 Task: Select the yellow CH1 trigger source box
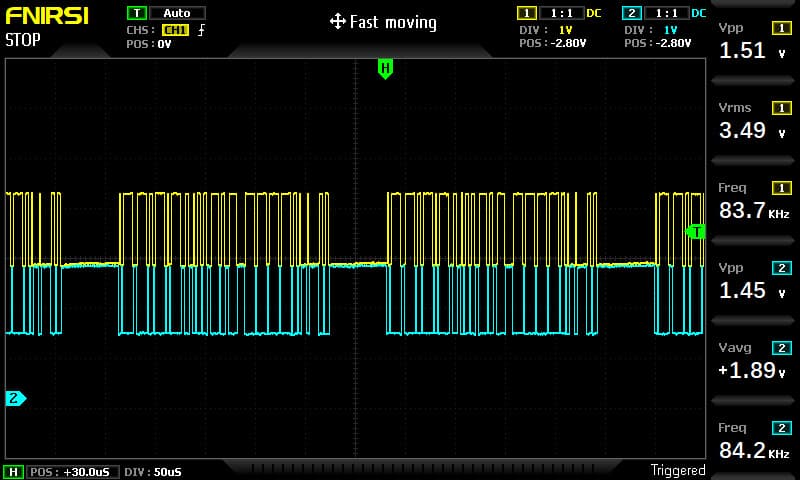[175, 30]
